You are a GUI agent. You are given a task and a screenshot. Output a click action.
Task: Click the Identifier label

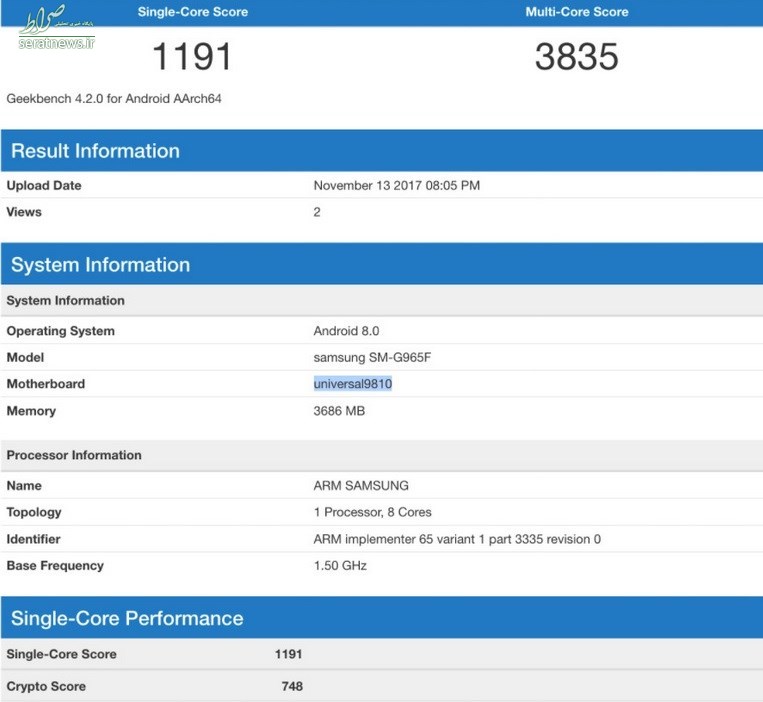(34, 539)
